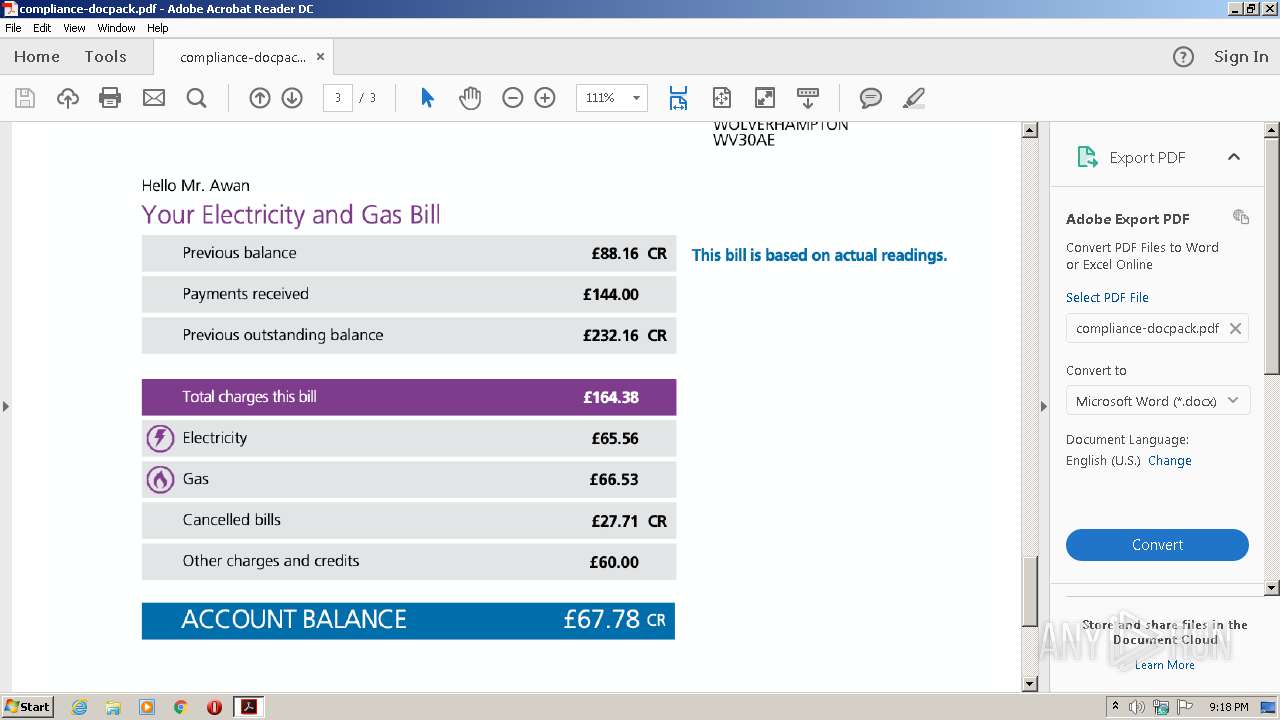The image size is (1280, 720).
Task: Send file by email icon
Action: pos(154,98)
